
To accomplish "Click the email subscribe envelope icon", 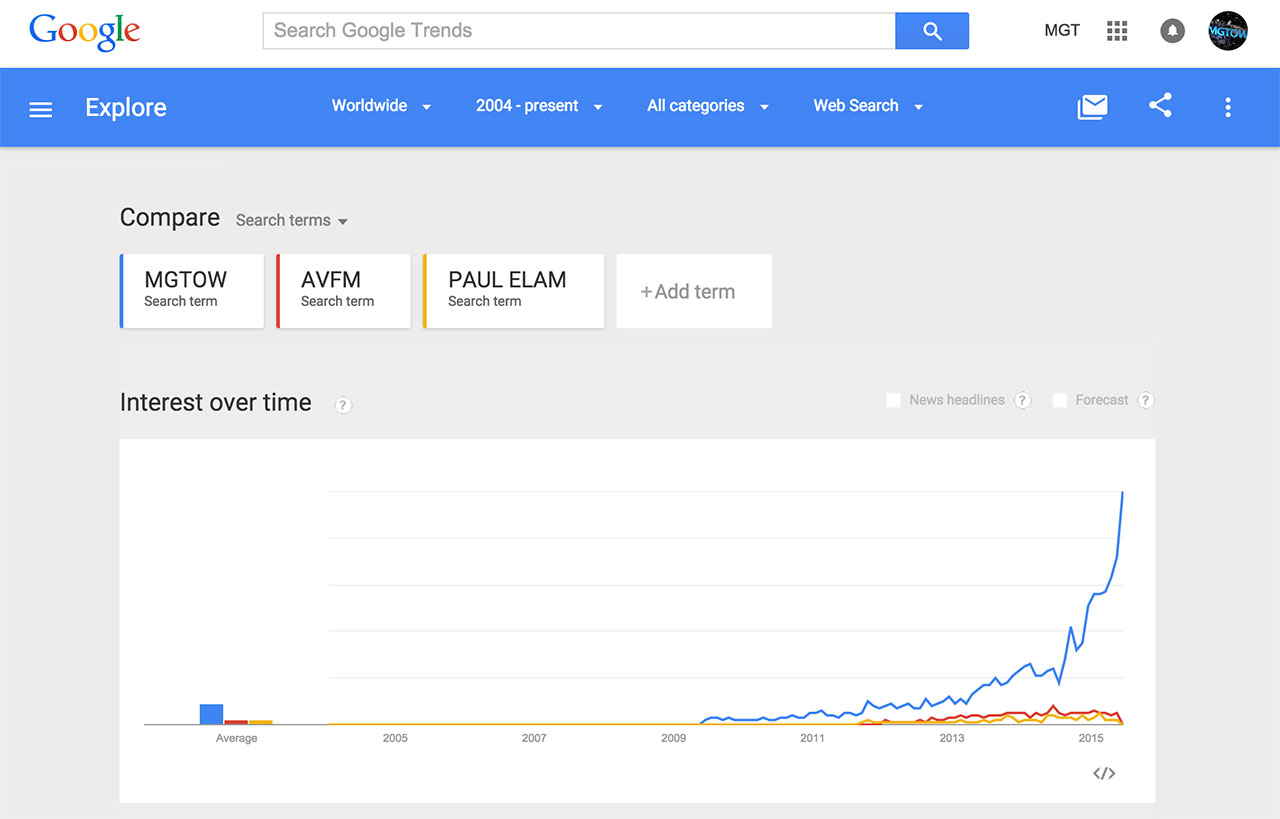I will tap(1092, 107).
